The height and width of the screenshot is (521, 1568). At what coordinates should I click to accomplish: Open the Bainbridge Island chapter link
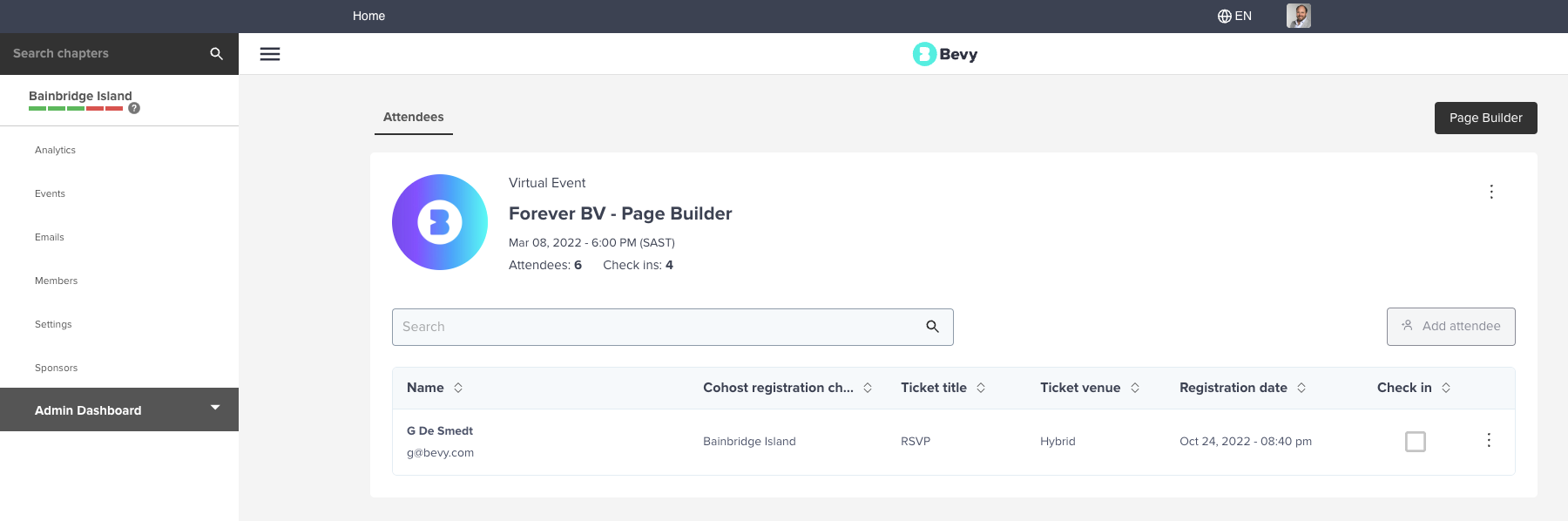tap(80, 96)
